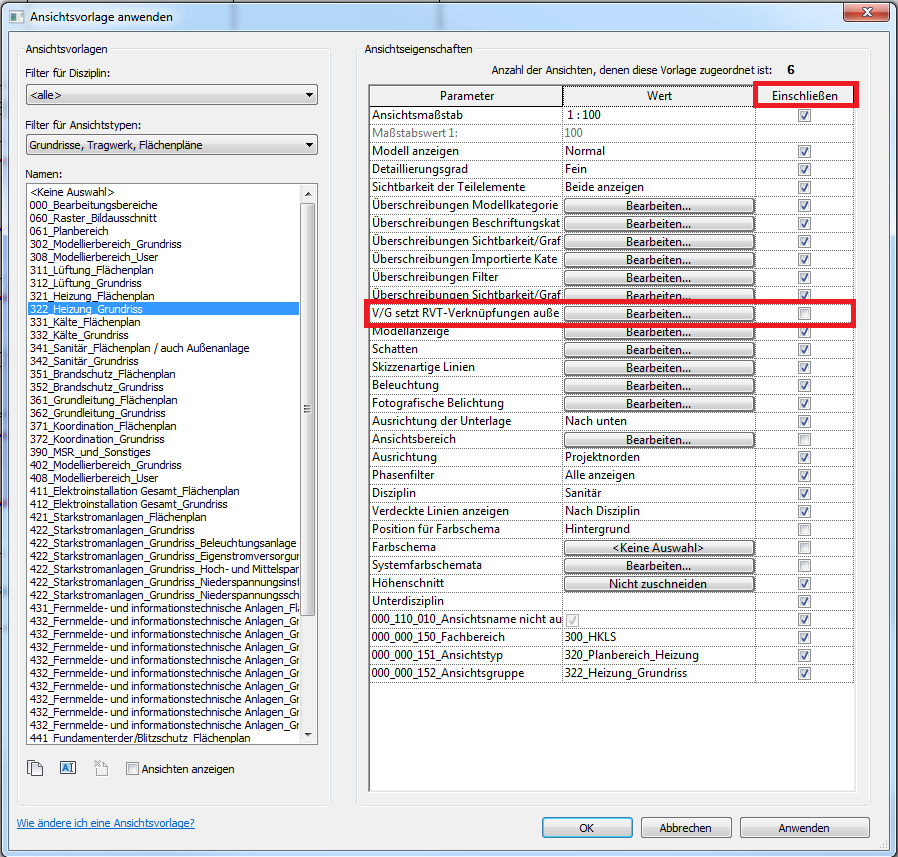The width and height of the screenshot is (898, 857).
Task: Click the Revit icon in title bar
Action: point(15,17)
